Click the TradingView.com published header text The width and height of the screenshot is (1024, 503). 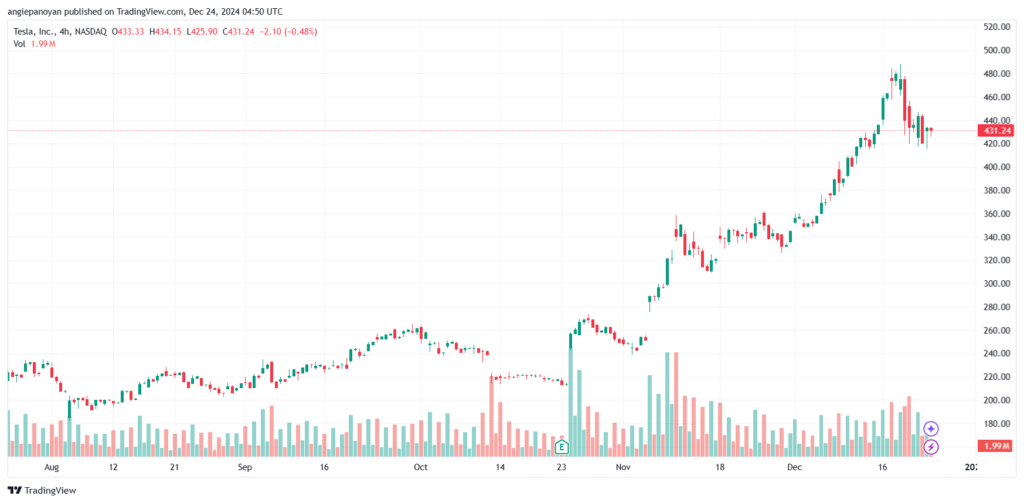144,10
